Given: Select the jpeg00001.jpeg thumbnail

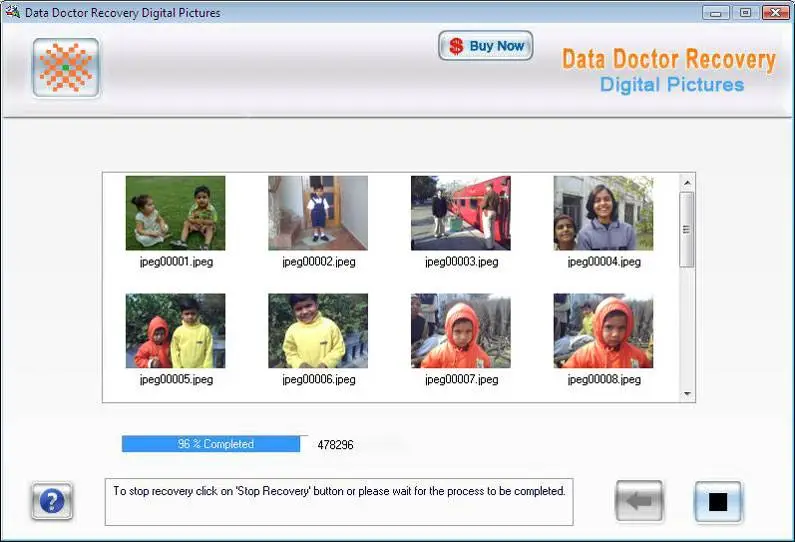Looking at the screenshot, I should 175,213.
